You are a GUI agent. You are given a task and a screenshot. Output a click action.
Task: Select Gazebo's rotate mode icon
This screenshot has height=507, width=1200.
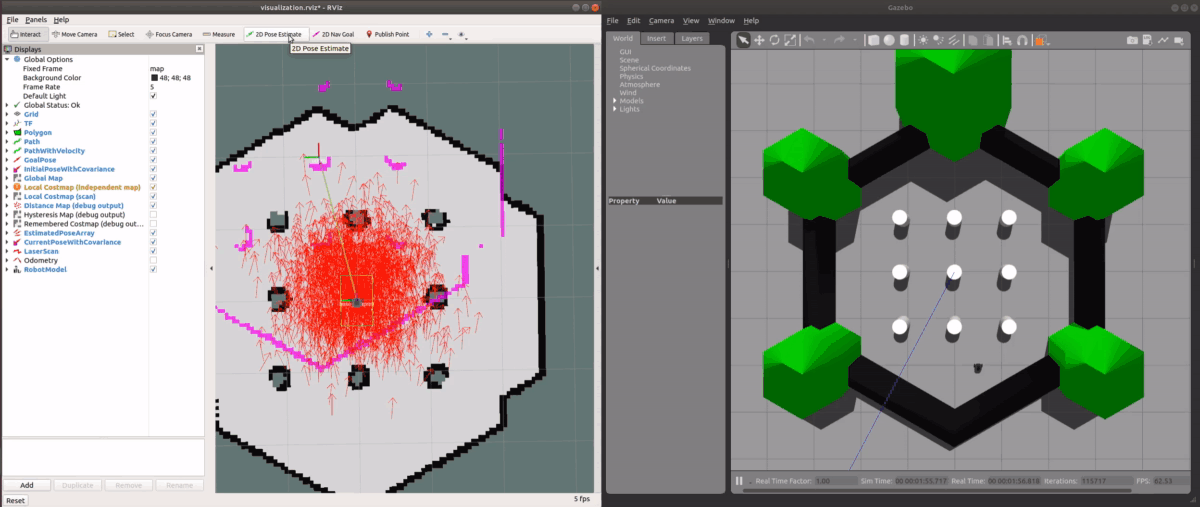point(774,40)
